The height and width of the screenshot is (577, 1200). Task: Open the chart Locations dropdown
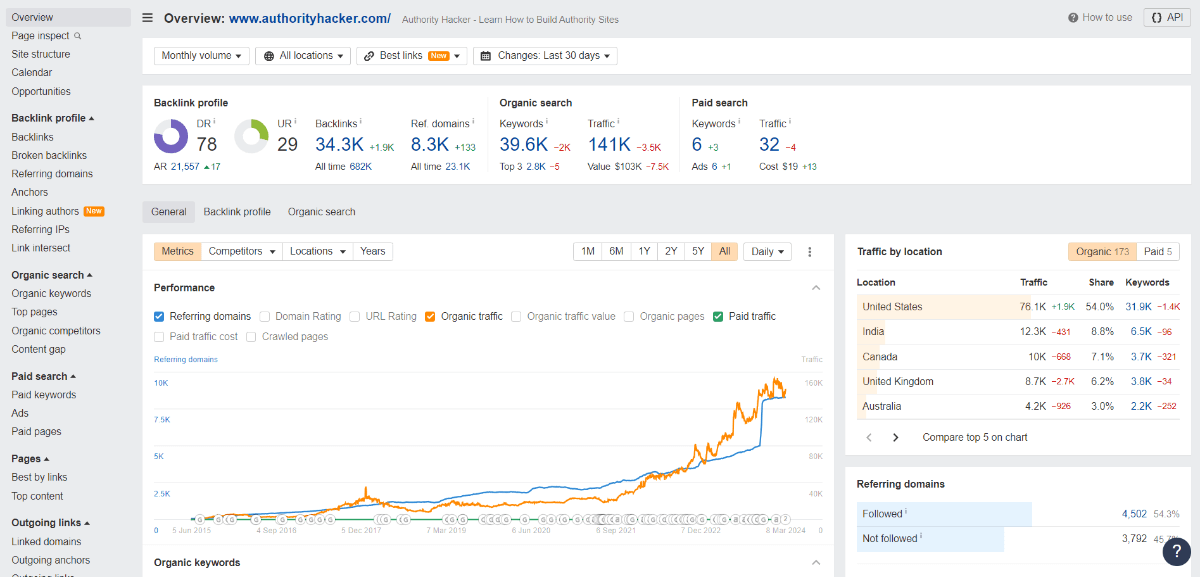coord(318,252)
